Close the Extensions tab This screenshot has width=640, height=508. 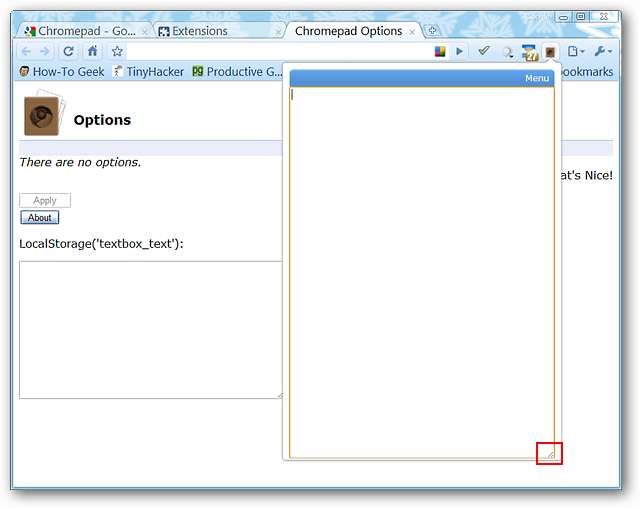click(x=278, y=32)
